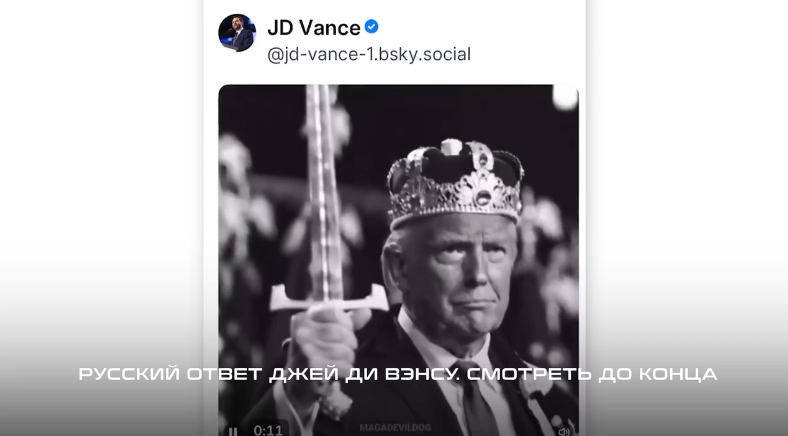This screenshot has height=436, width=788.
Task: Click the blue verified badge
Action: click(x=372, y=27)
